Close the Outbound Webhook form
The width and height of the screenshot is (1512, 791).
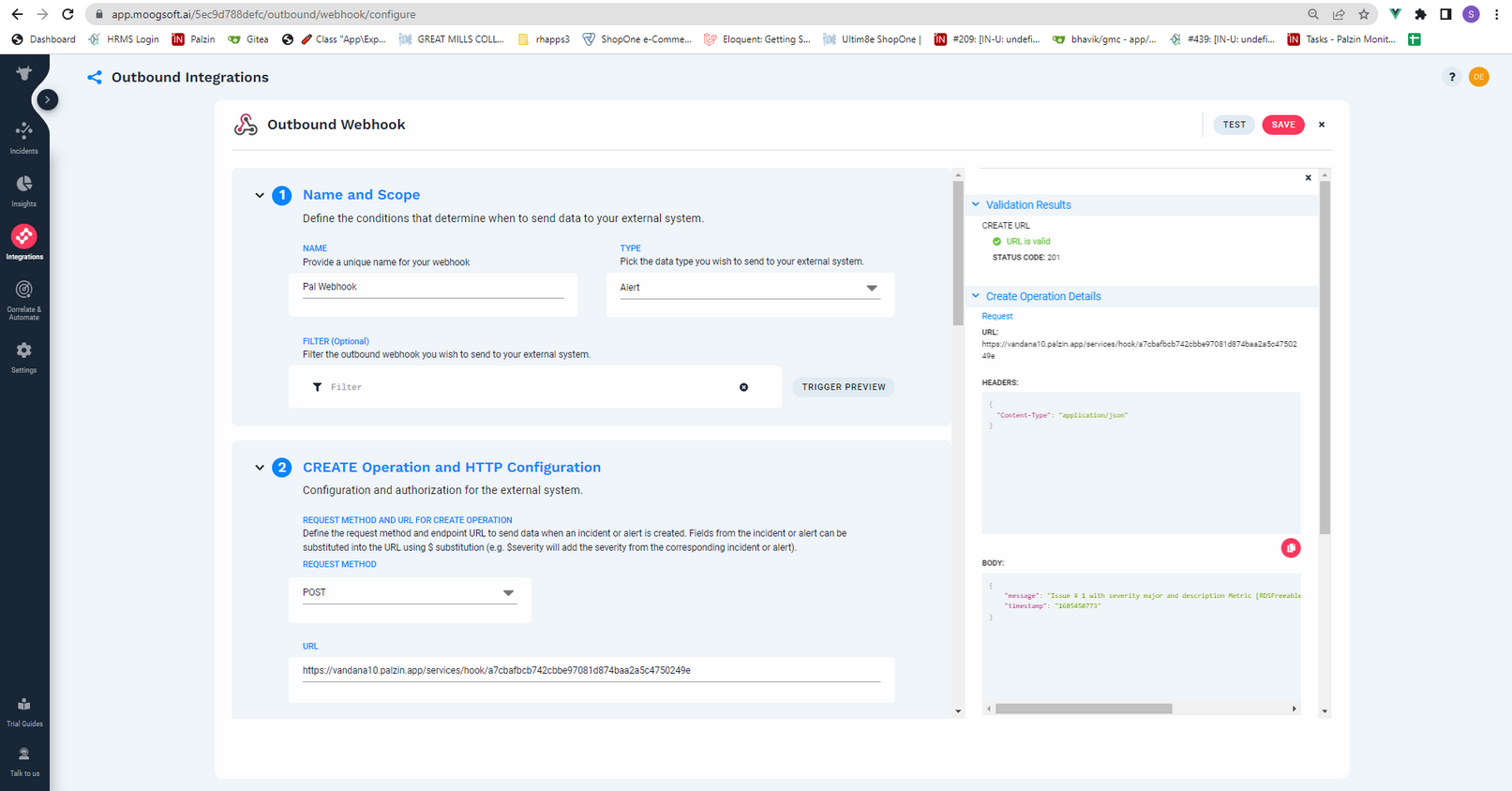(1322, 125)
